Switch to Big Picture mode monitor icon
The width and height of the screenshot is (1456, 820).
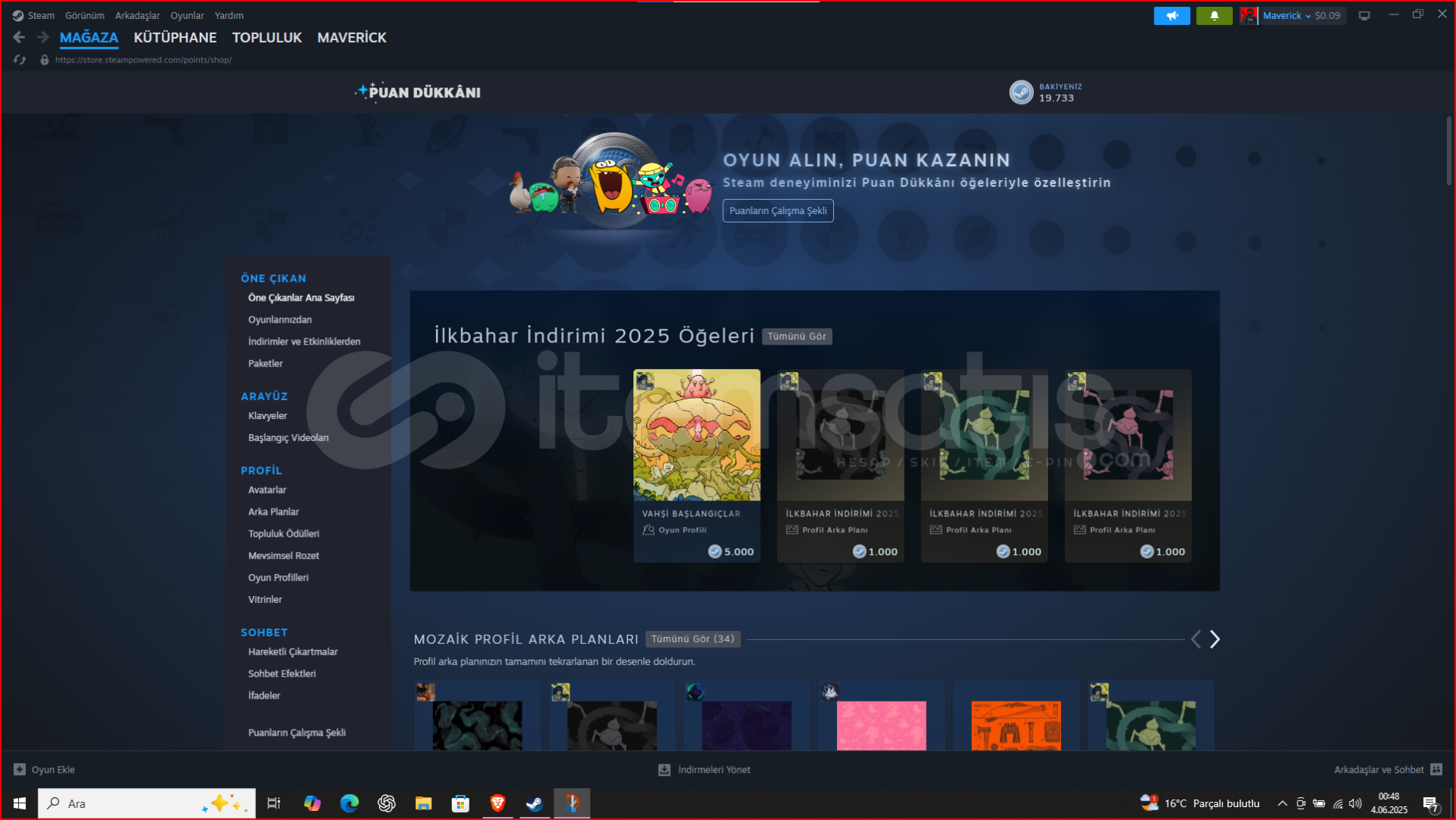click(1364, 15)
